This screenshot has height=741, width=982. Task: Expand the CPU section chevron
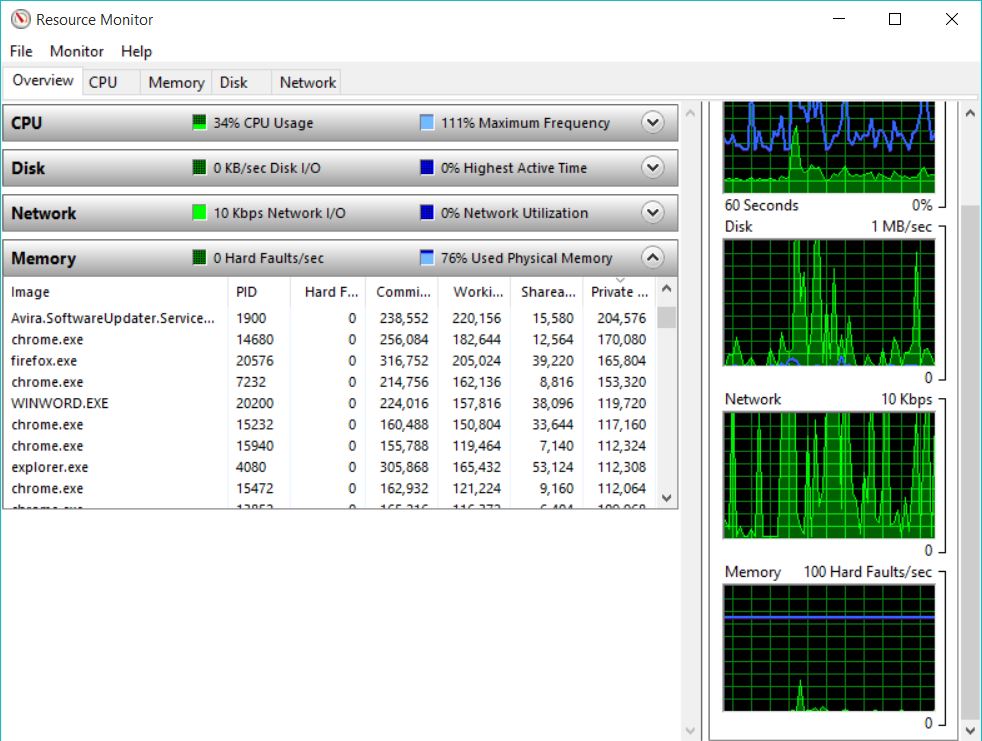[x=653, y=122]
